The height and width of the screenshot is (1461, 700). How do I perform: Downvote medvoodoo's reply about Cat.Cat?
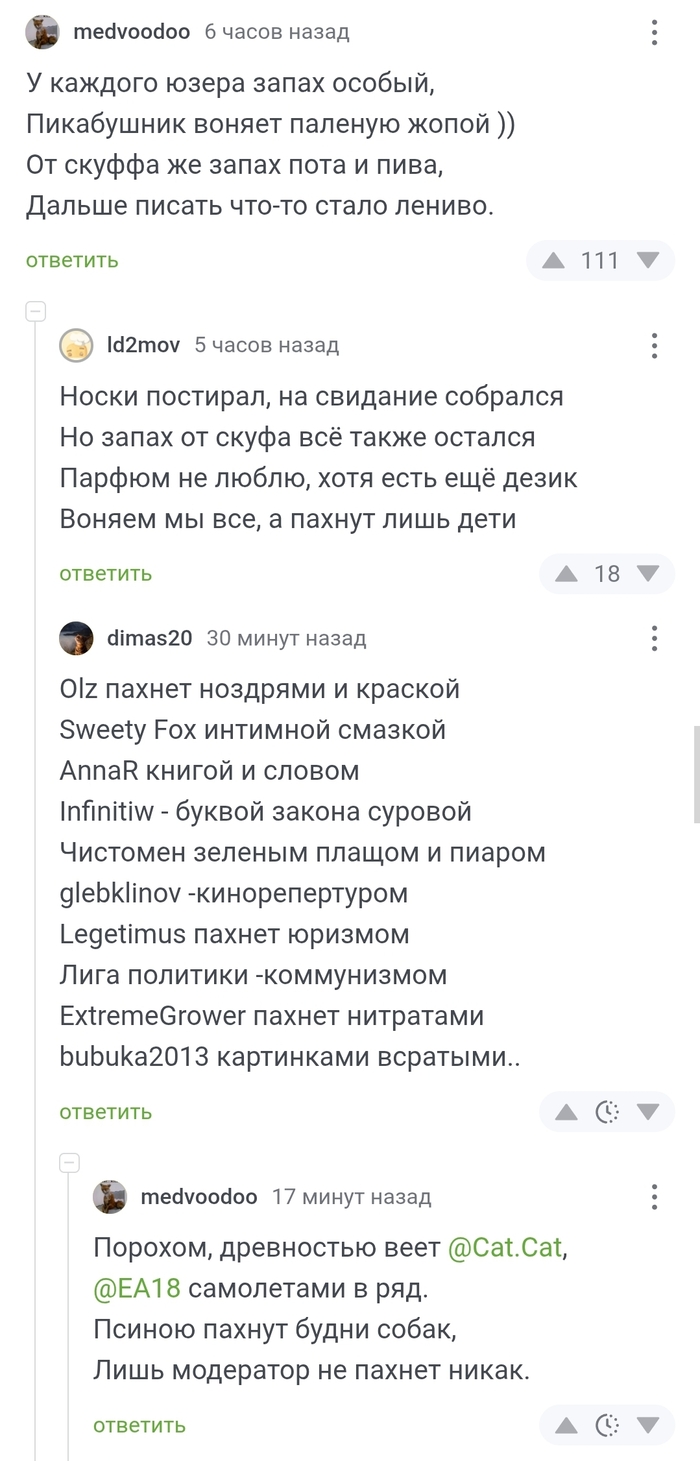click(x=648, y=1425)
